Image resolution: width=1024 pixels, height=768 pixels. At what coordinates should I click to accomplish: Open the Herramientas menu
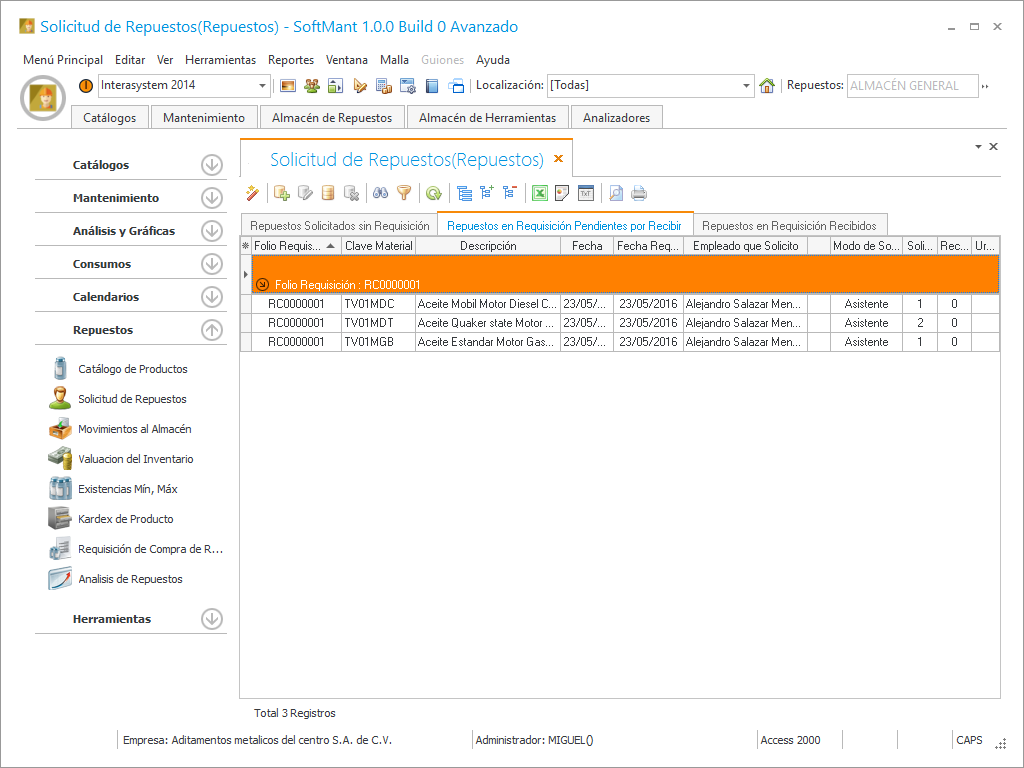click(x=220, y=60)
